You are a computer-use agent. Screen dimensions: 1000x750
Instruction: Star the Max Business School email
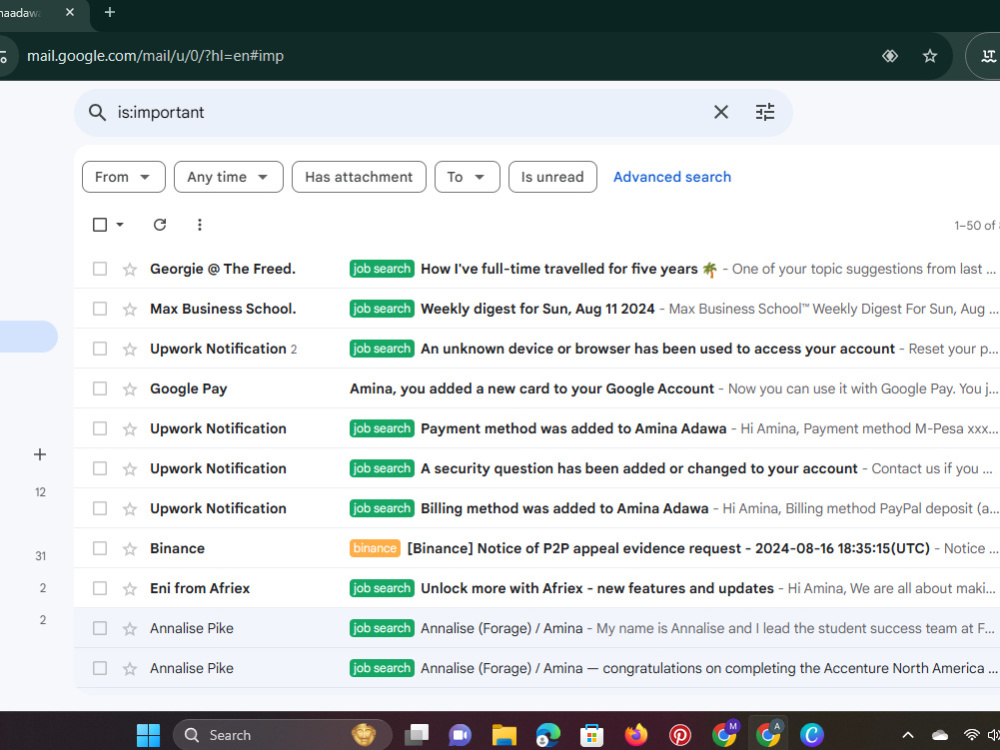(x=130, y=309)
